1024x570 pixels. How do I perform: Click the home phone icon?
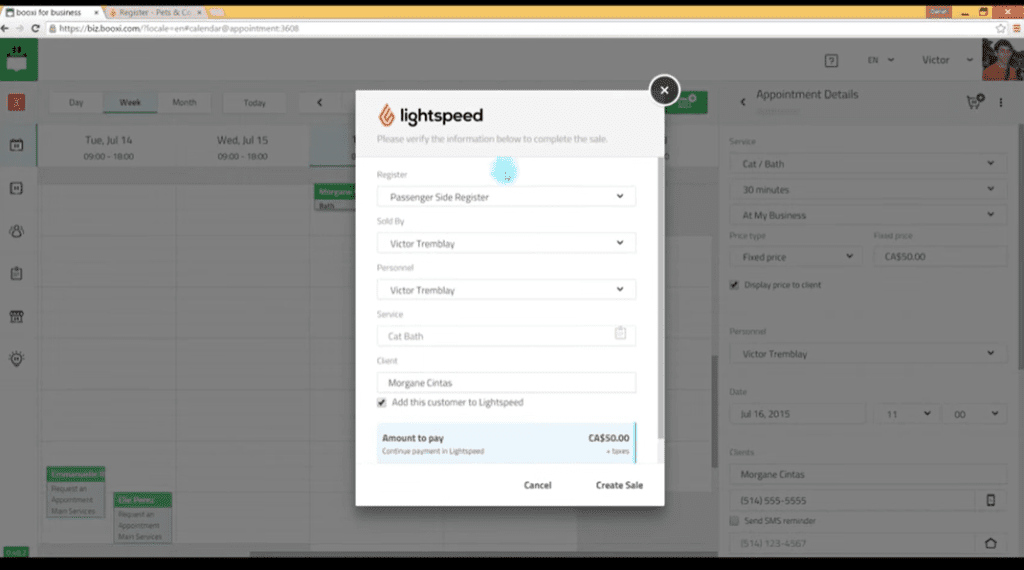991,543
